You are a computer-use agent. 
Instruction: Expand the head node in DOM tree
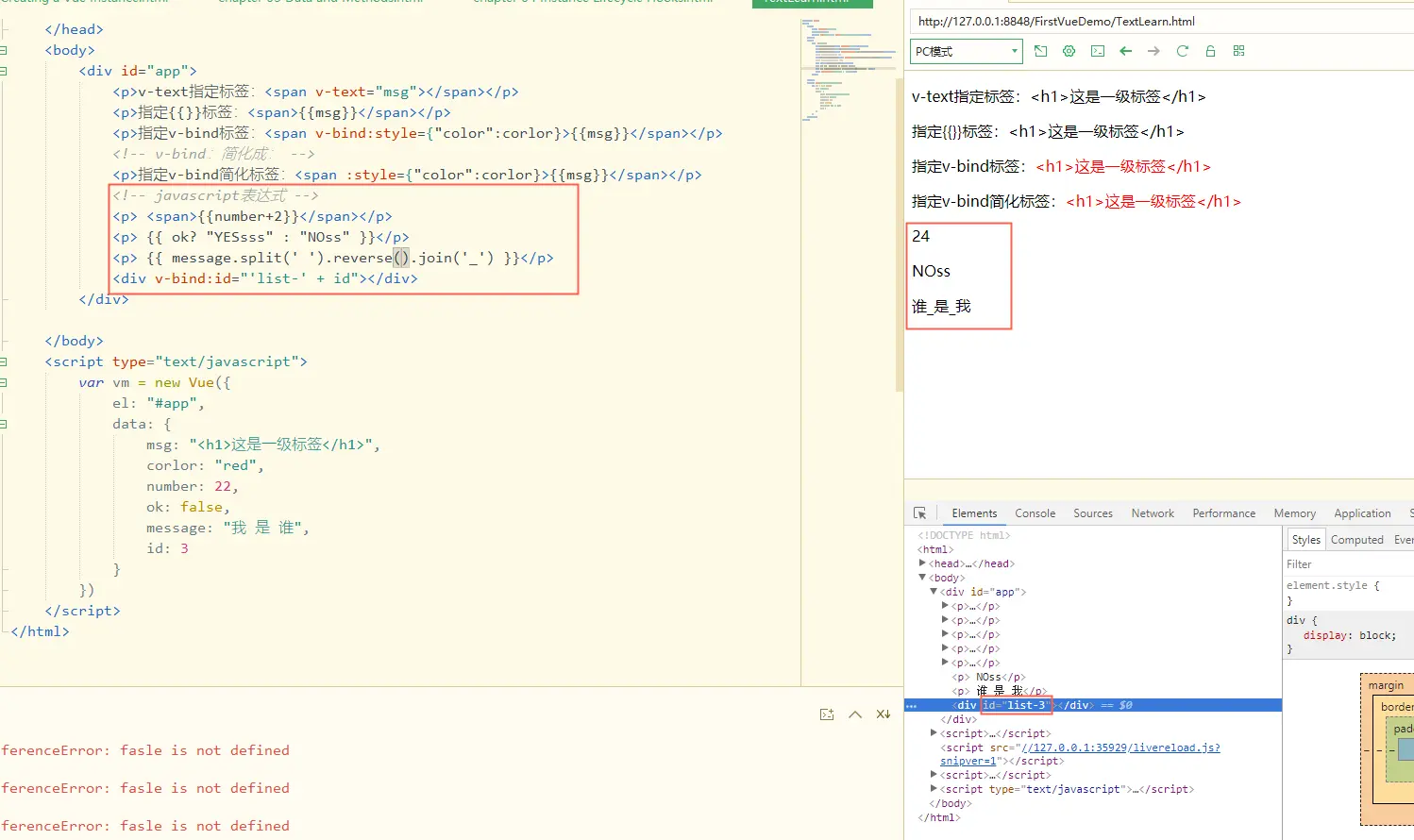pos(922,563)
